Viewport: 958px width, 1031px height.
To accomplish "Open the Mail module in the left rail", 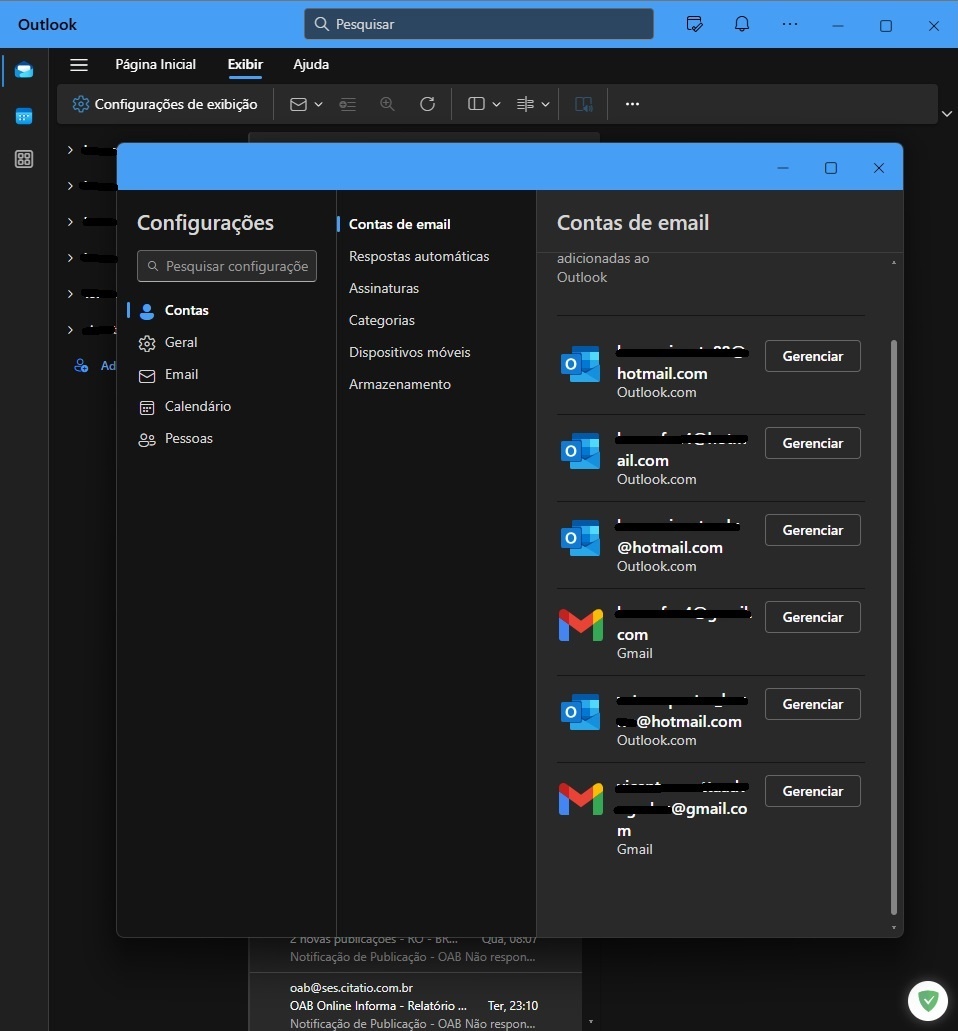I will click(24, 70).
